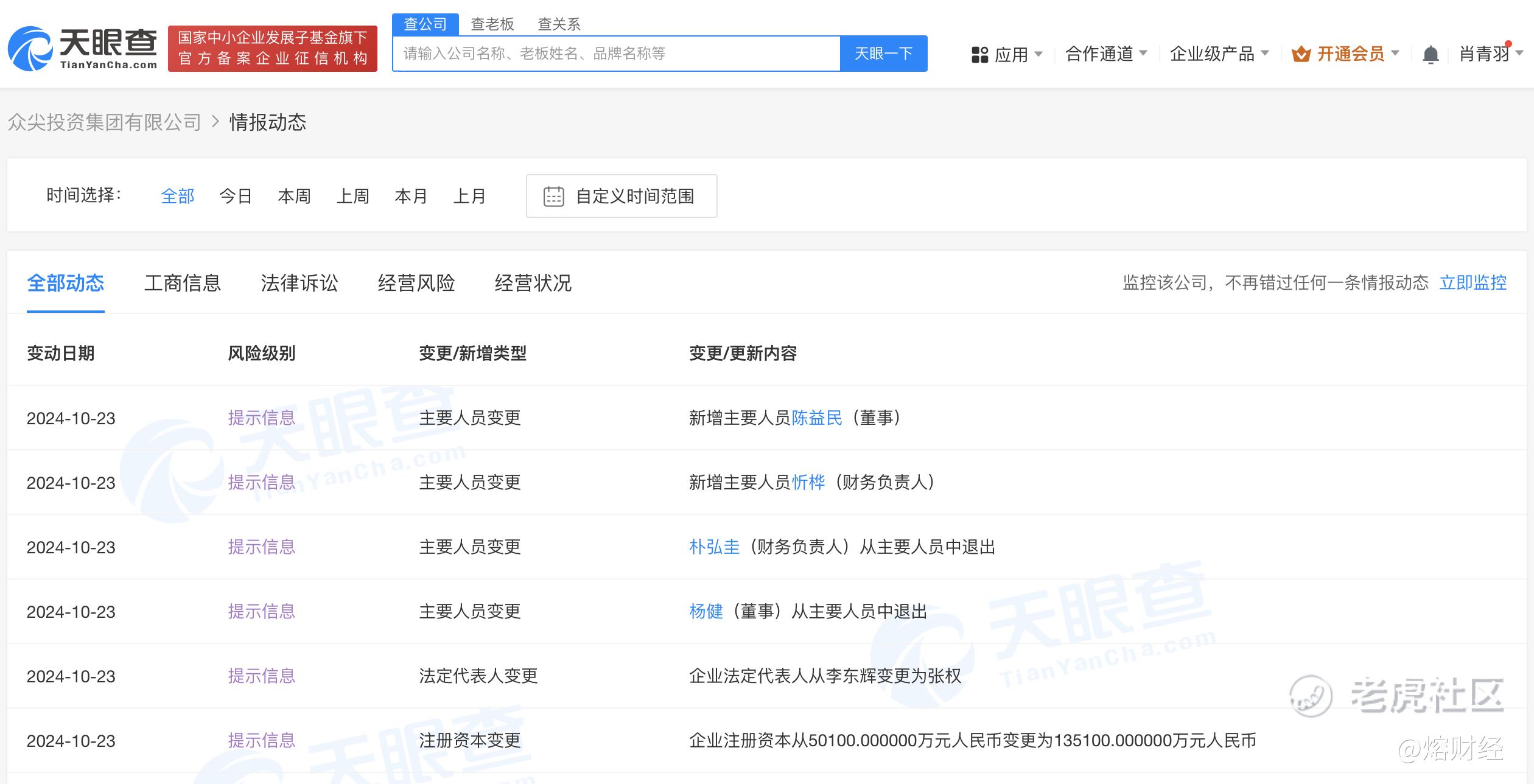This screenshot has height=784, width=1534.
Task: Open 忻桦 person link
Action: [x=808, y=482]
